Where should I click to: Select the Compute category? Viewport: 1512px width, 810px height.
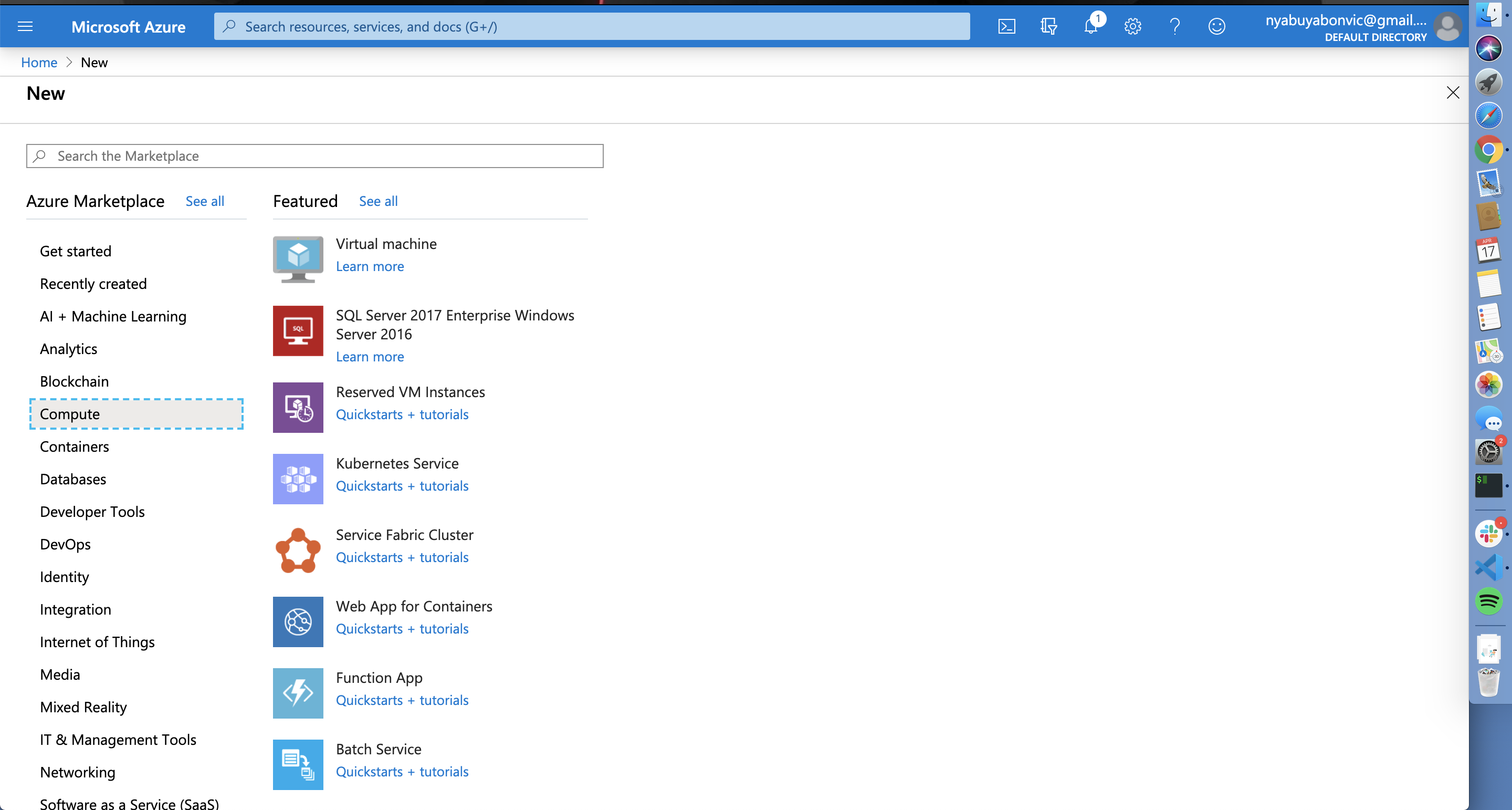coord(136,414)
